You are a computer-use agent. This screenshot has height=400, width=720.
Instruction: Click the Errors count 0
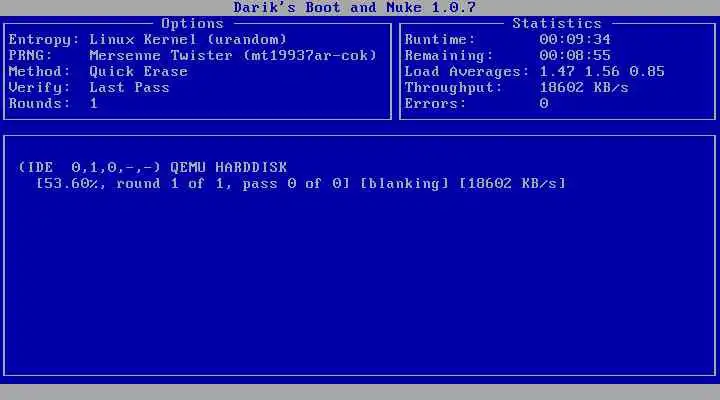[544, 103]
